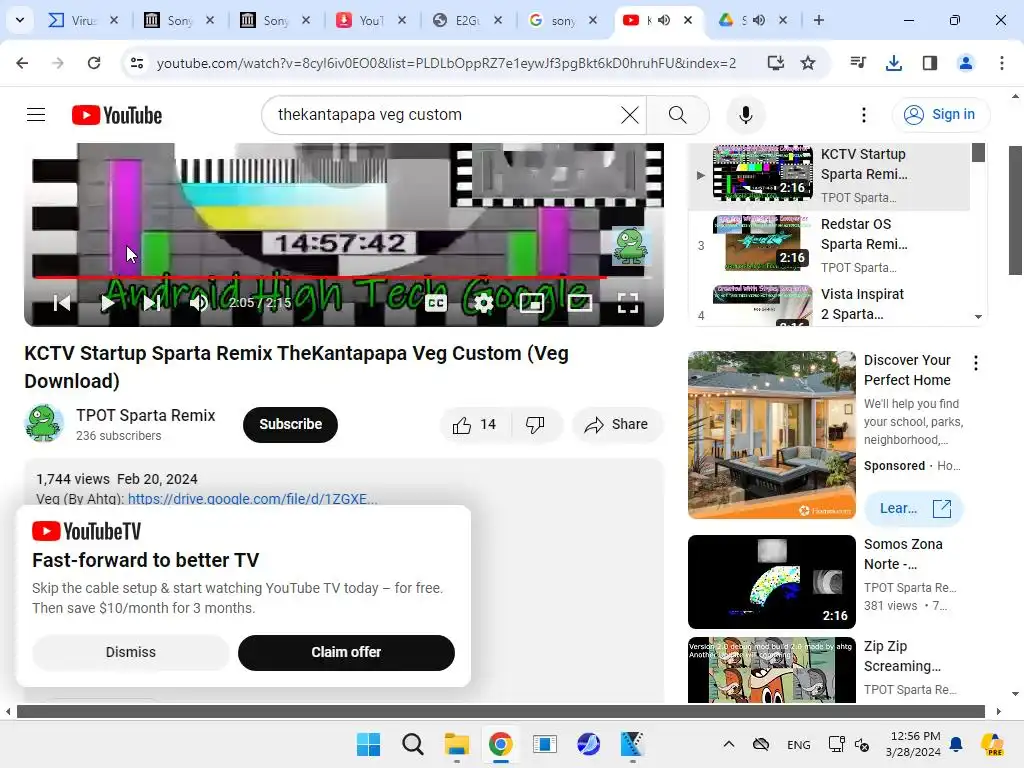
Task: Open sponsored ad options menu
Action: (x=976, y=363)
